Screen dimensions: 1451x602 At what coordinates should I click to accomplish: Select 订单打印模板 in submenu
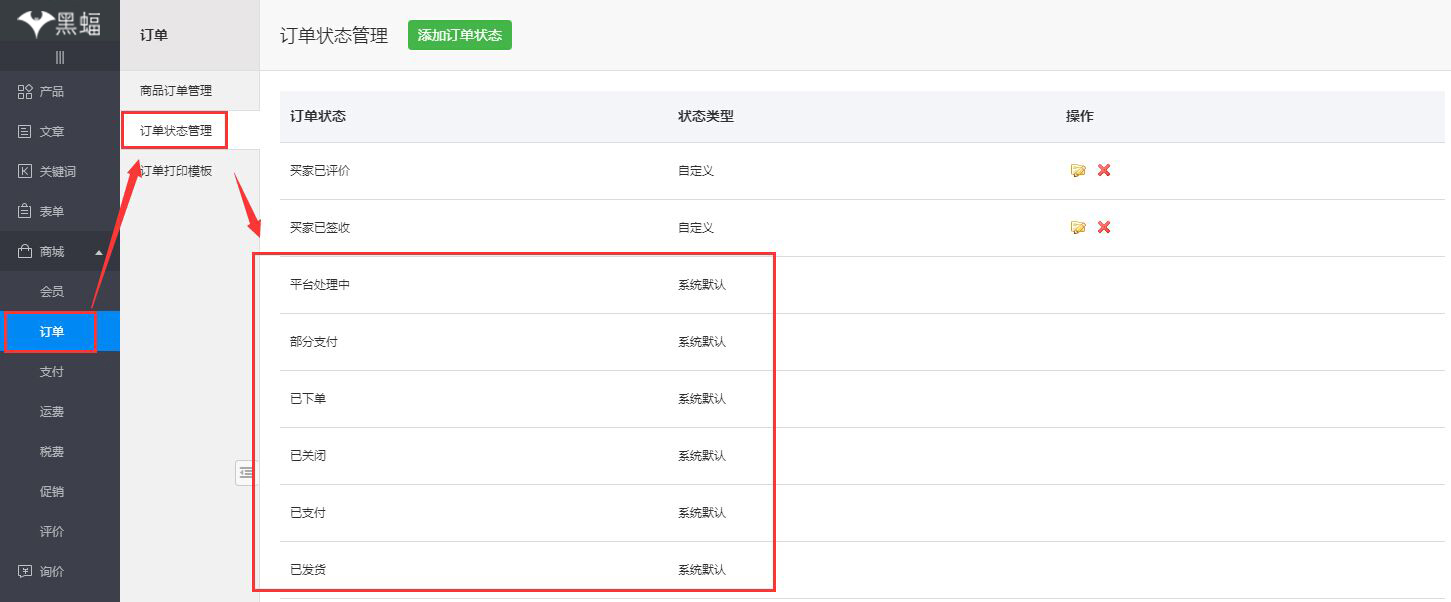(176, 171)
